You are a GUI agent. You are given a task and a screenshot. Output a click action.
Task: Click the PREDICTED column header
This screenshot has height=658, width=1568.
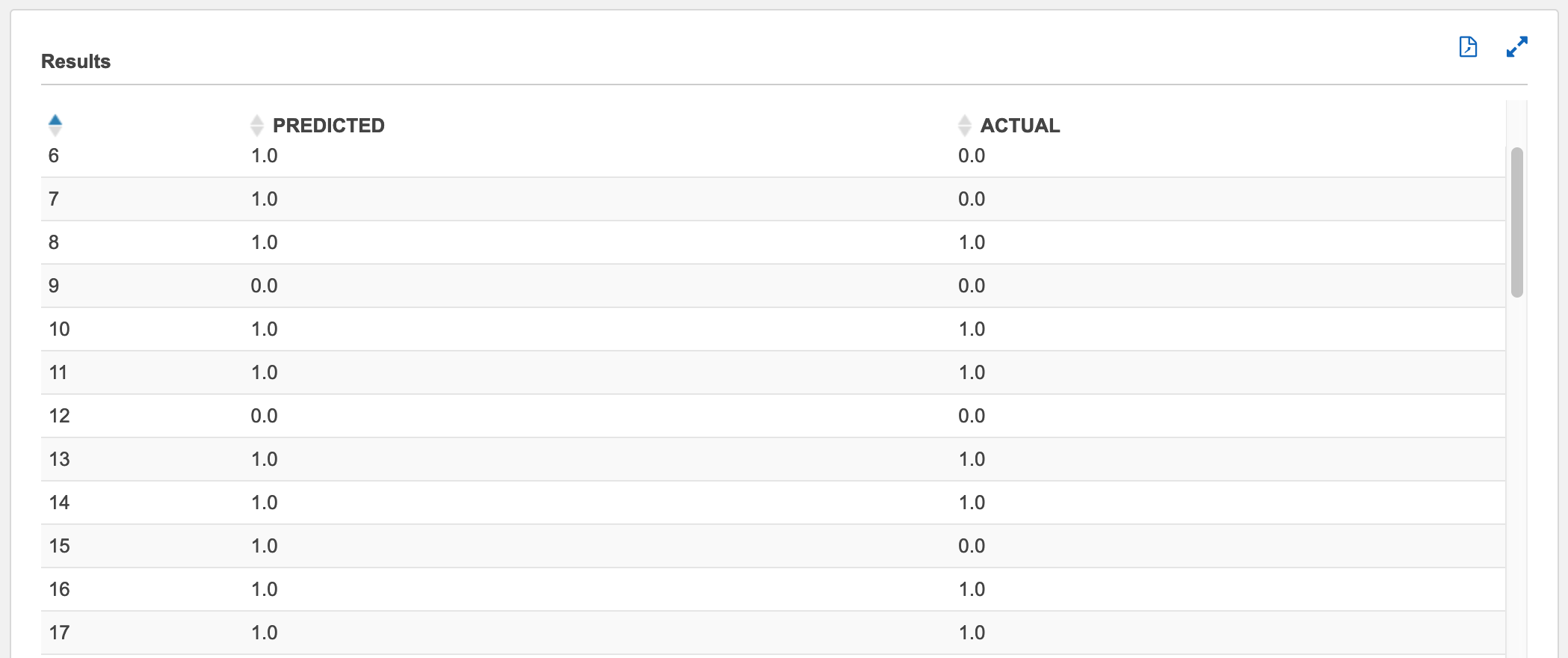(x=329, y=126)
